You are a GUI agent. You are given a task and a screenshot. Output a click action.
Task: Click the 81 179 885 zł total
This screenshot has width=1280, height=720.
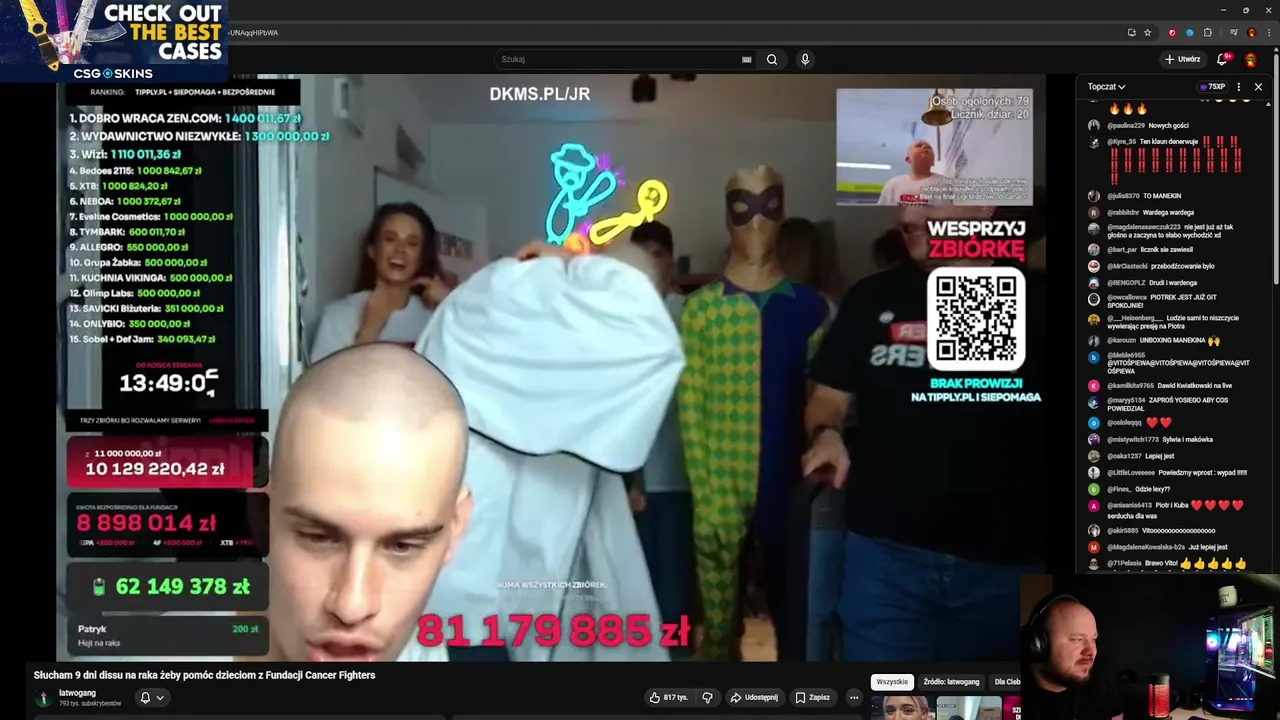[x=553, y=631]
